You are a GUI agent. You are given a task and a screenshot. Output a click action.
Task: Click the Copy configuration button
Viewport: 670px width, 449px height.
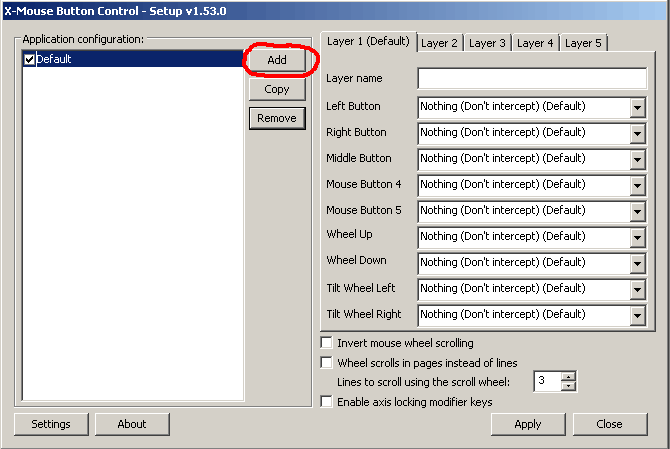pyautogui.click(x=277, y=89)
